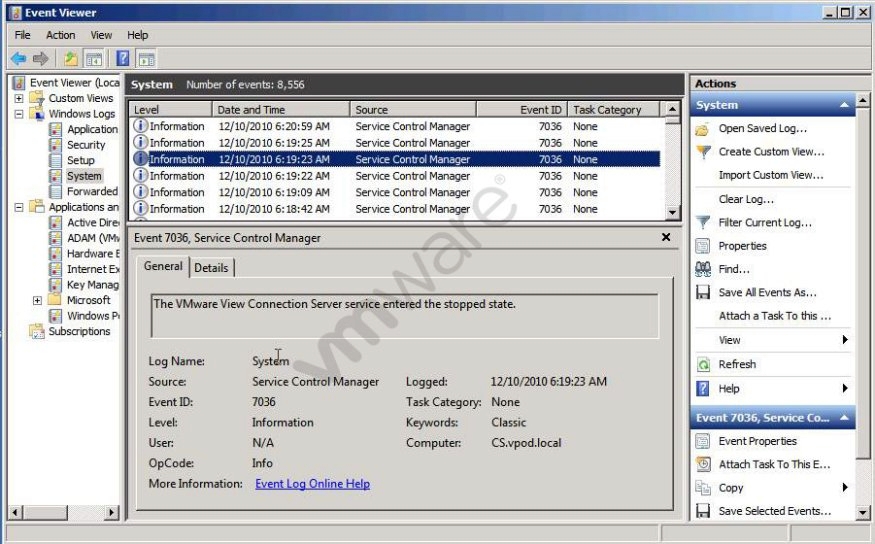
Task: Sort events by the Level column header
Action: [x=171, y=110]
